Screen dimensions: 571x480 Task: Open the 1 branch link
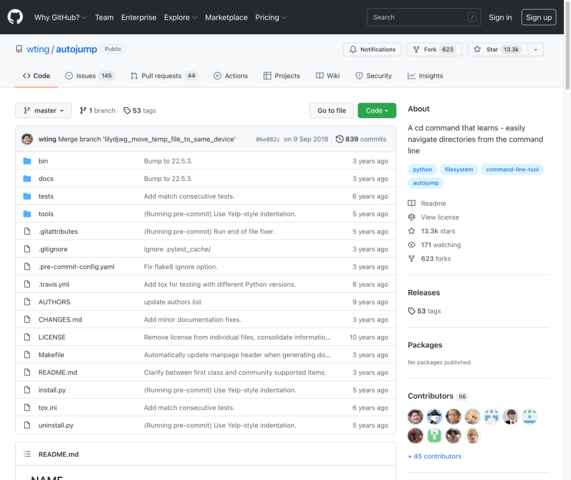(x=97, y=110)
